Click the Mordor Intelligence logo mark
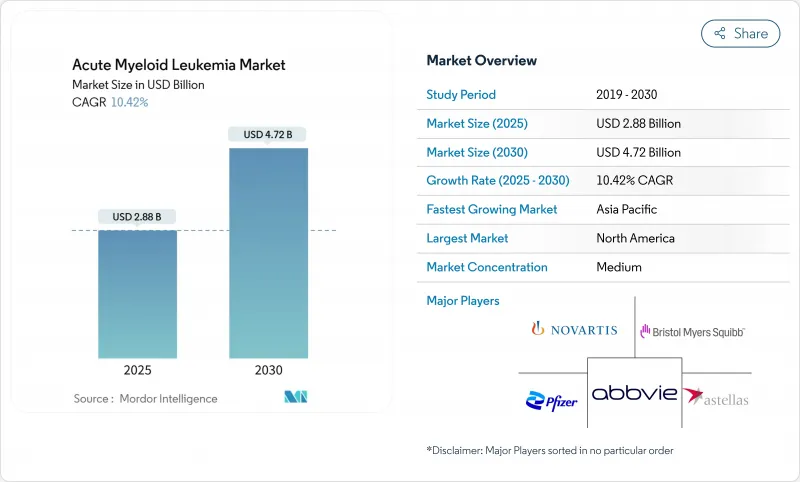The image size is (800, 482). pos(295,397)
